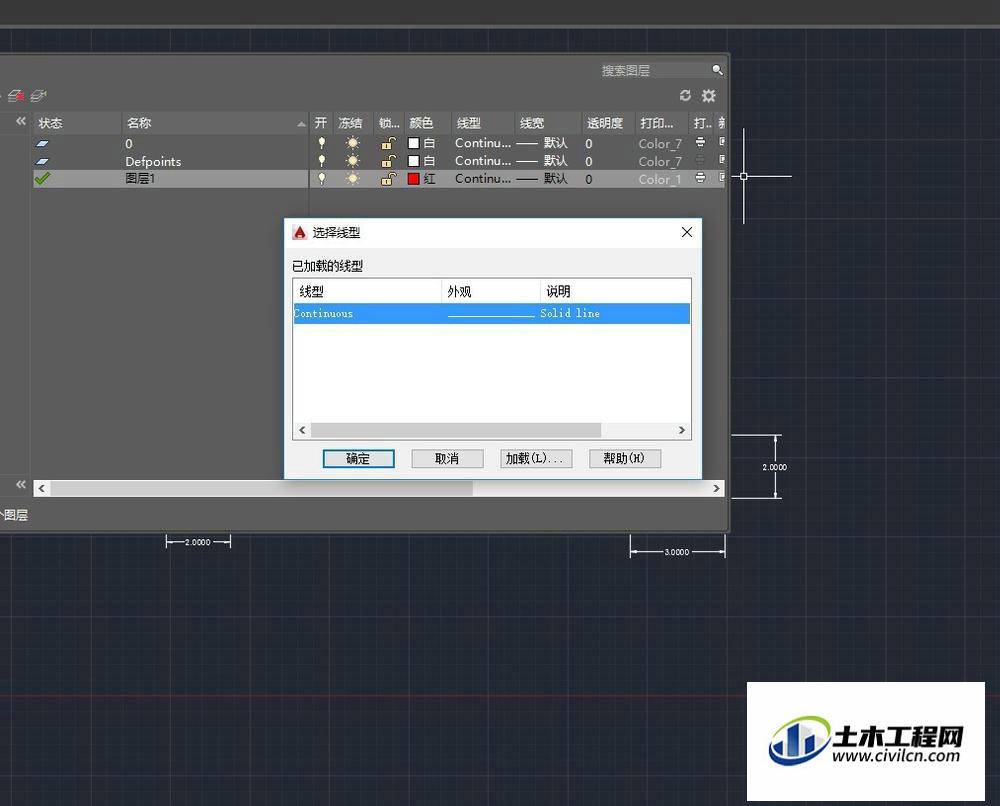This screenshot has width=1000, height=806.
Task: Click 说明 column header in dialog
Action: 615,291
